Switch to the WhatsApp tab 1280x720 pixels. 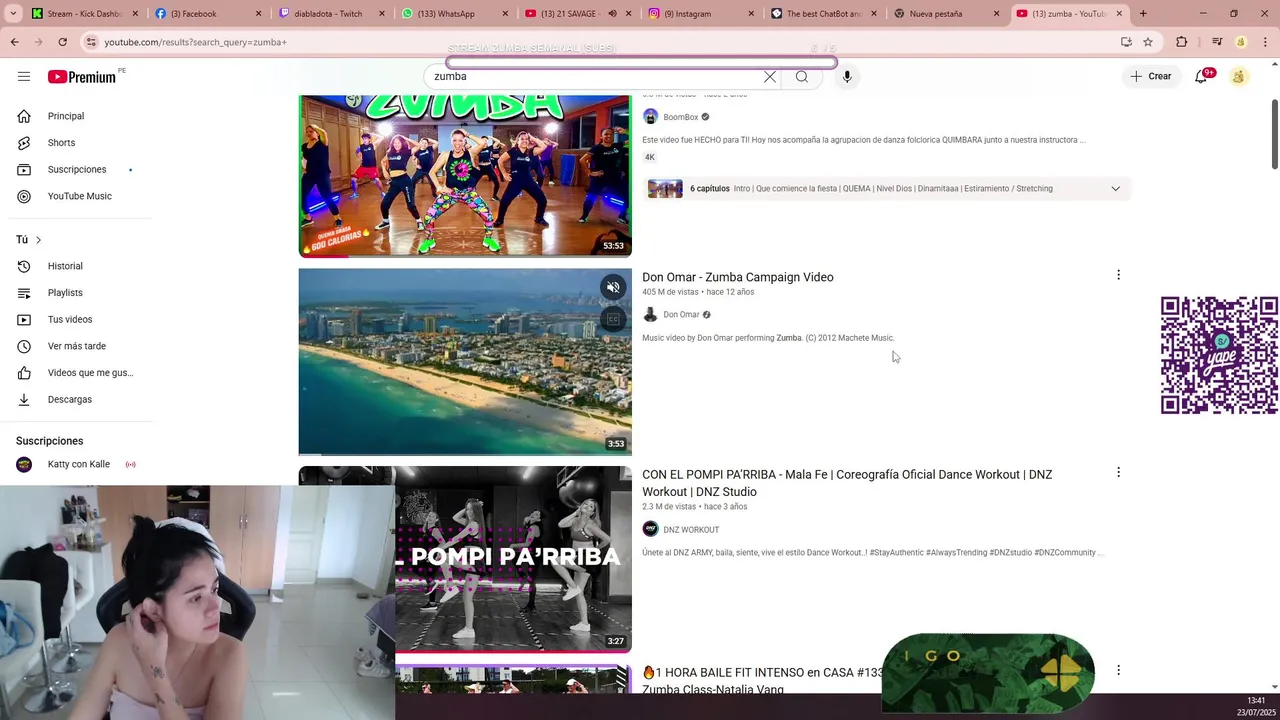[x=453, y=14]
